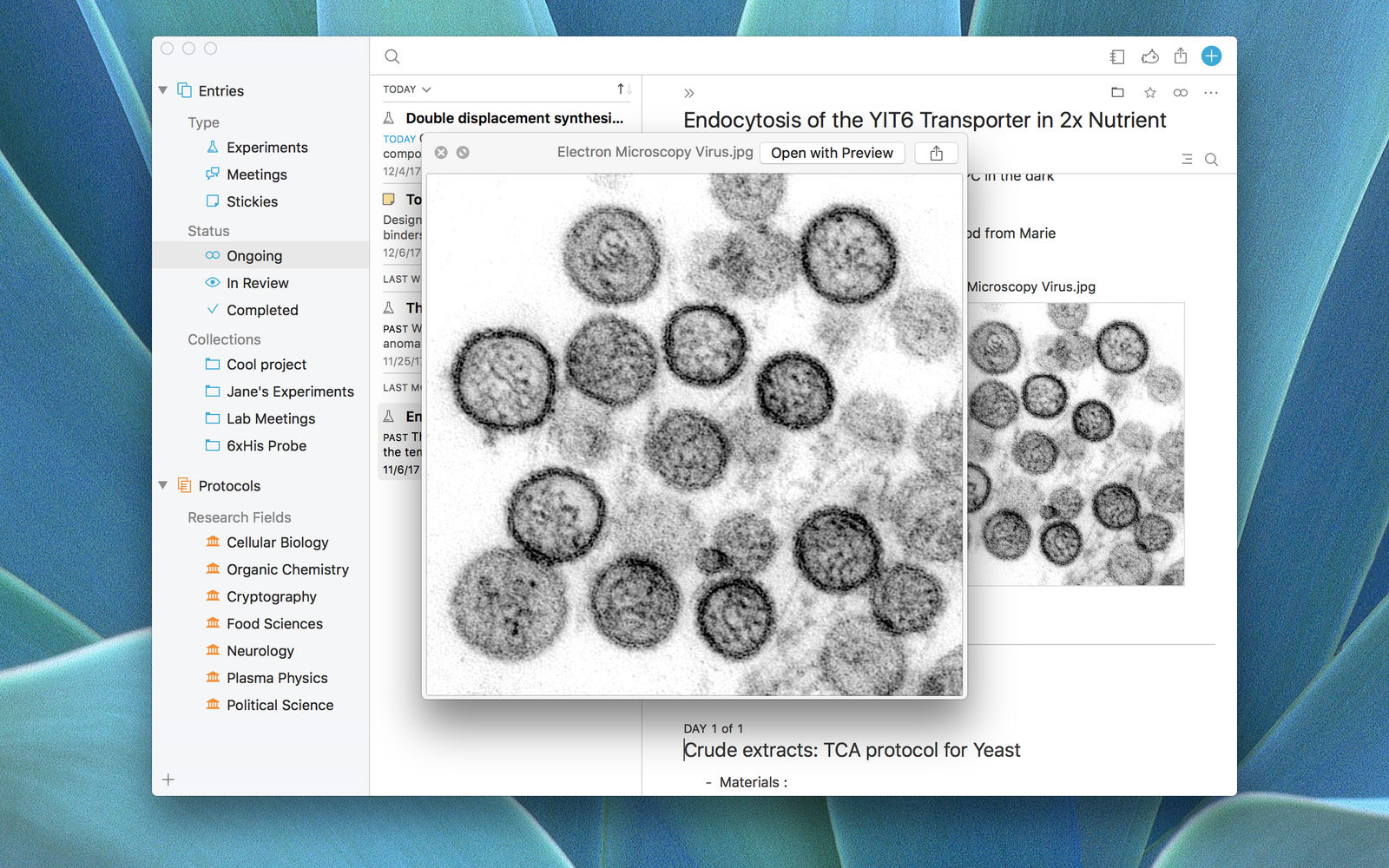Expand the TODAY sort dropdown
The image size is (1389, 868).
pos(407,89)
